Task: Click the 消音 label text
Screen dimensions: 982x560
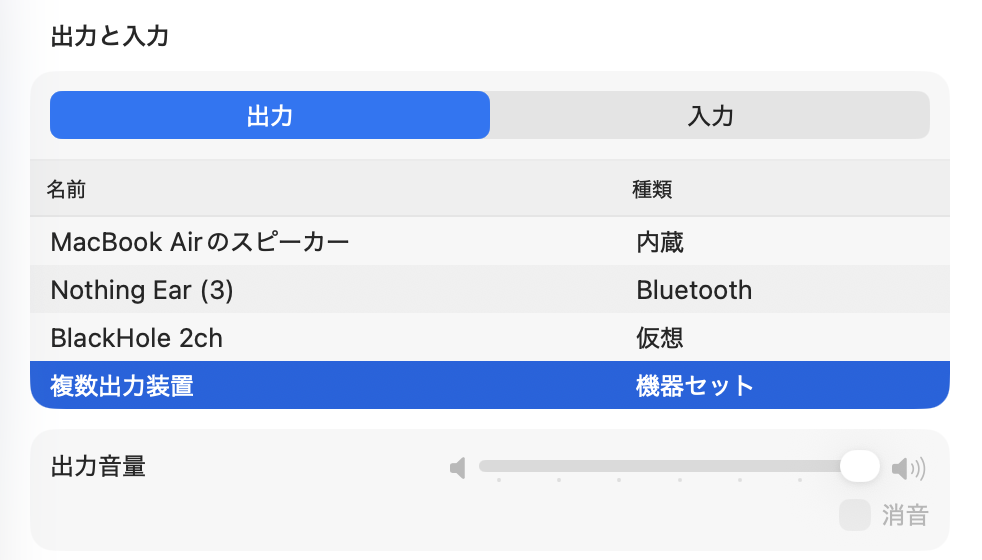Action: coord(905,515)
